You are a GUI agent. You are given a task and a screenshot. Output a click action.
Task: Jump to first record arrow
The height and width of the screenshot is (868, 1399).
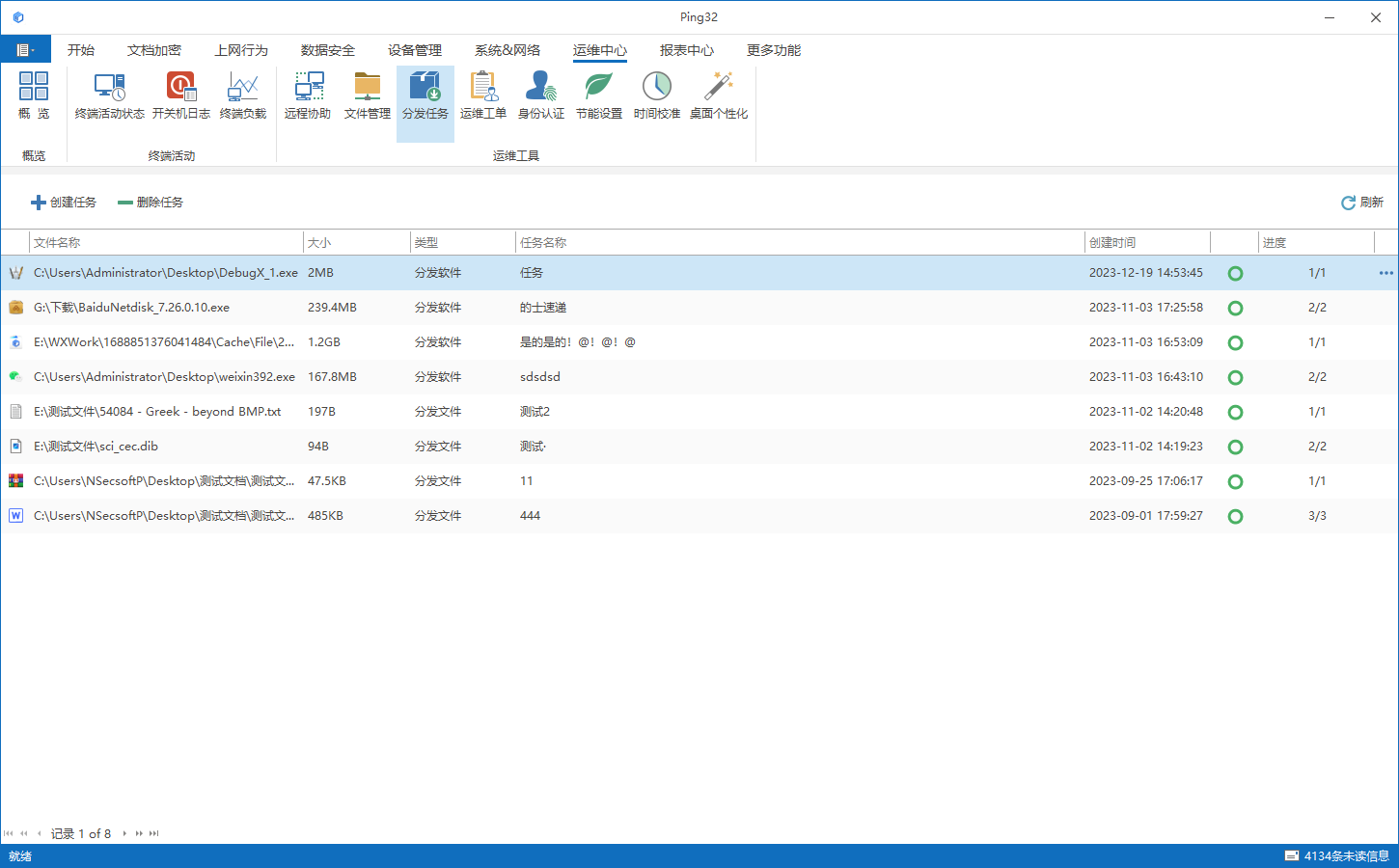9,833
